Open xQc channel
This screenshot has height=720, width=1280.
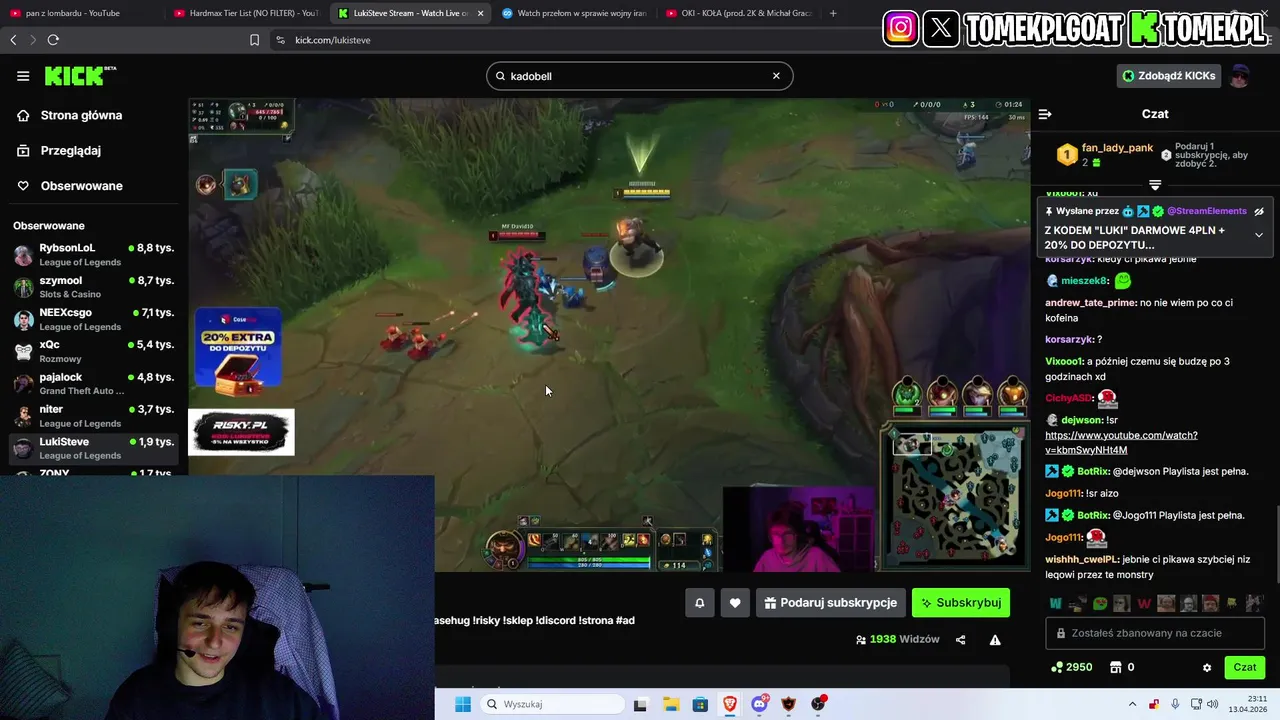click(x=94, y=351)
